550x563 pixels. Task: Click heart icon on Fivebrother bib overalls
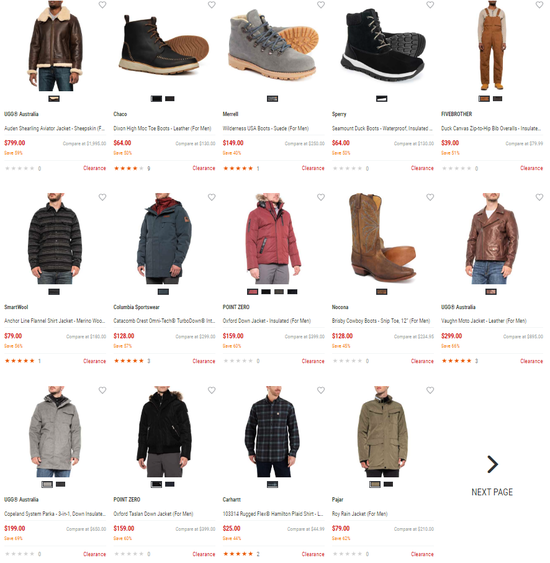tap(539, 5)
